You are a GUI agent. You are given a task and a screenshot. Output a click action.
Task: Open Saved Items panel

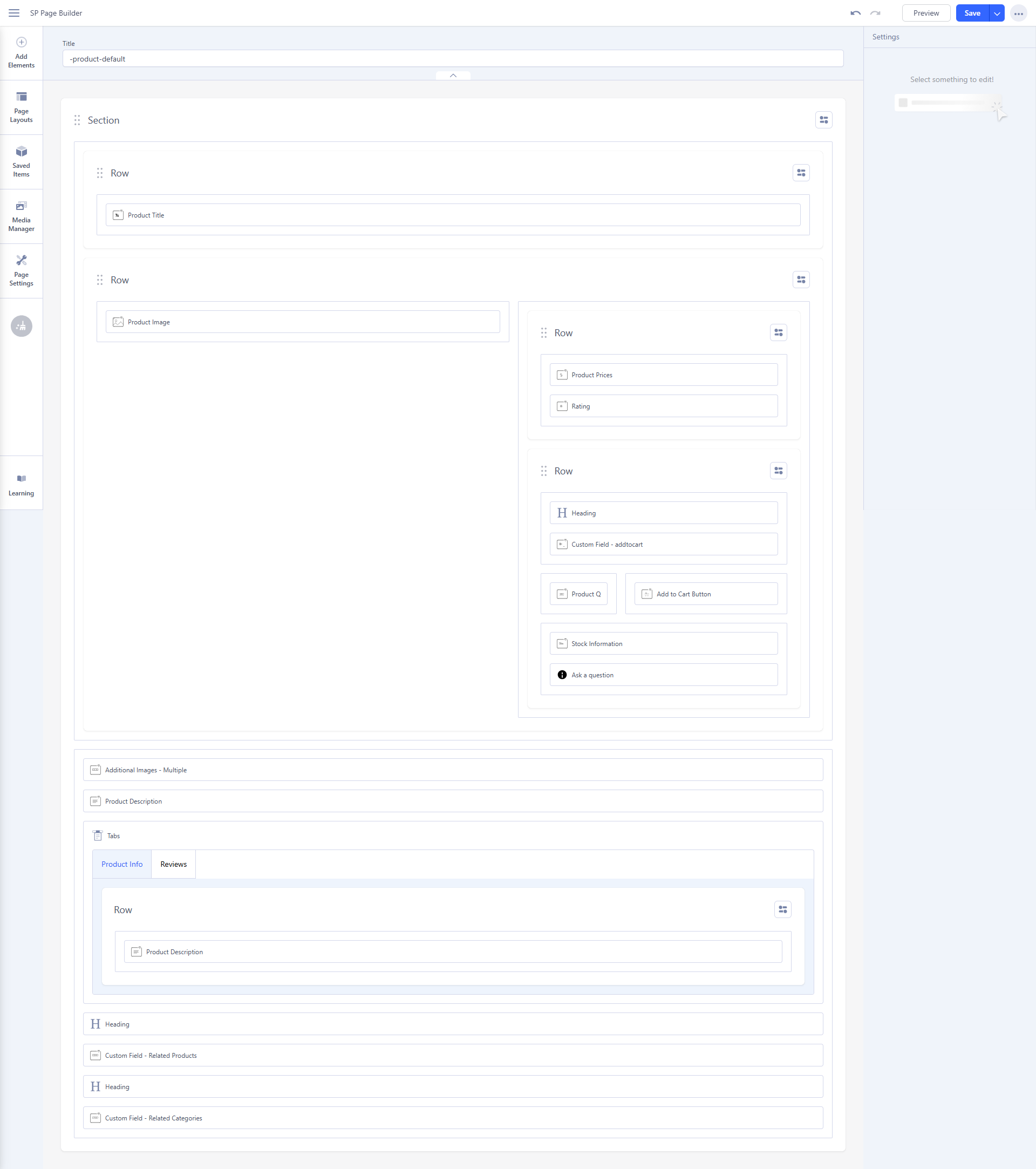click(x=21, y=162)
